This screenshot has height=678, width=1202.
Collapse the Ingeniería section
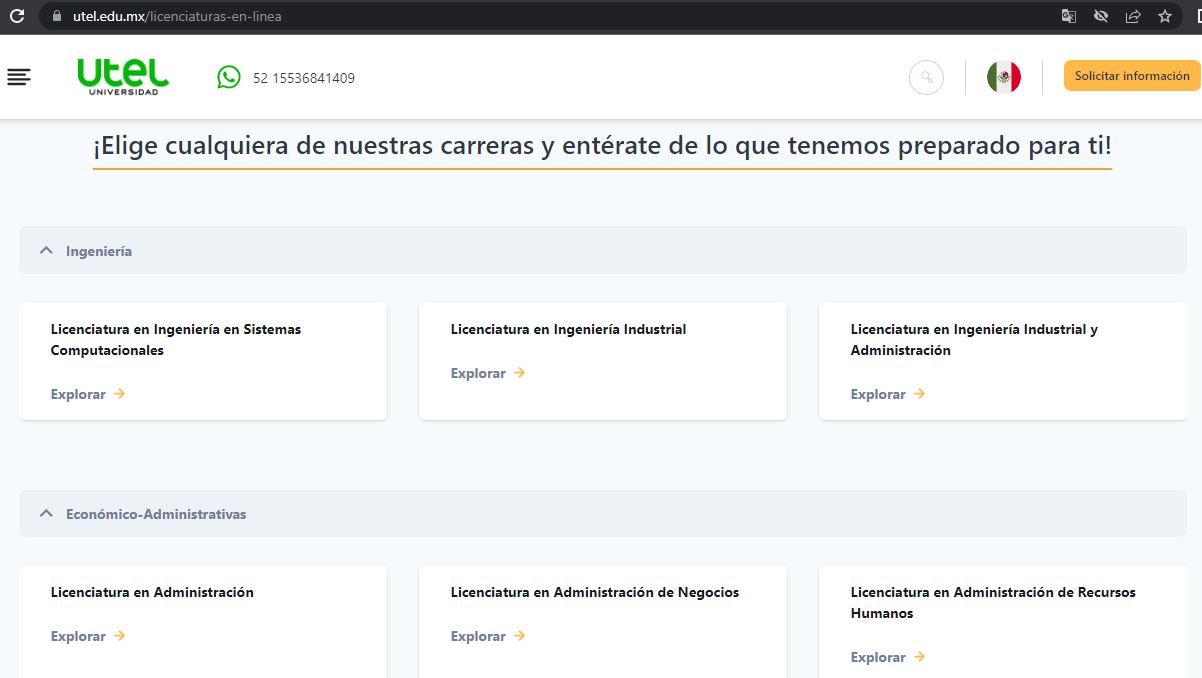pos(46,251)
